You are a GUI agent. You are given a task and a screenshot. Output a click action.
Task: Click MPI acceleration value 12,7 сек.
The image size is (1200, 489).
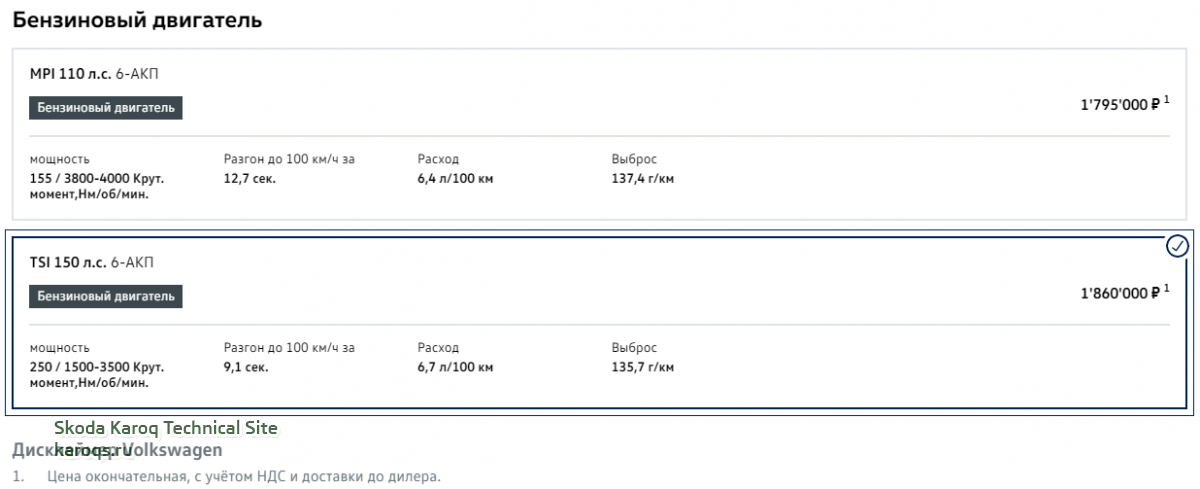[250, 179]
